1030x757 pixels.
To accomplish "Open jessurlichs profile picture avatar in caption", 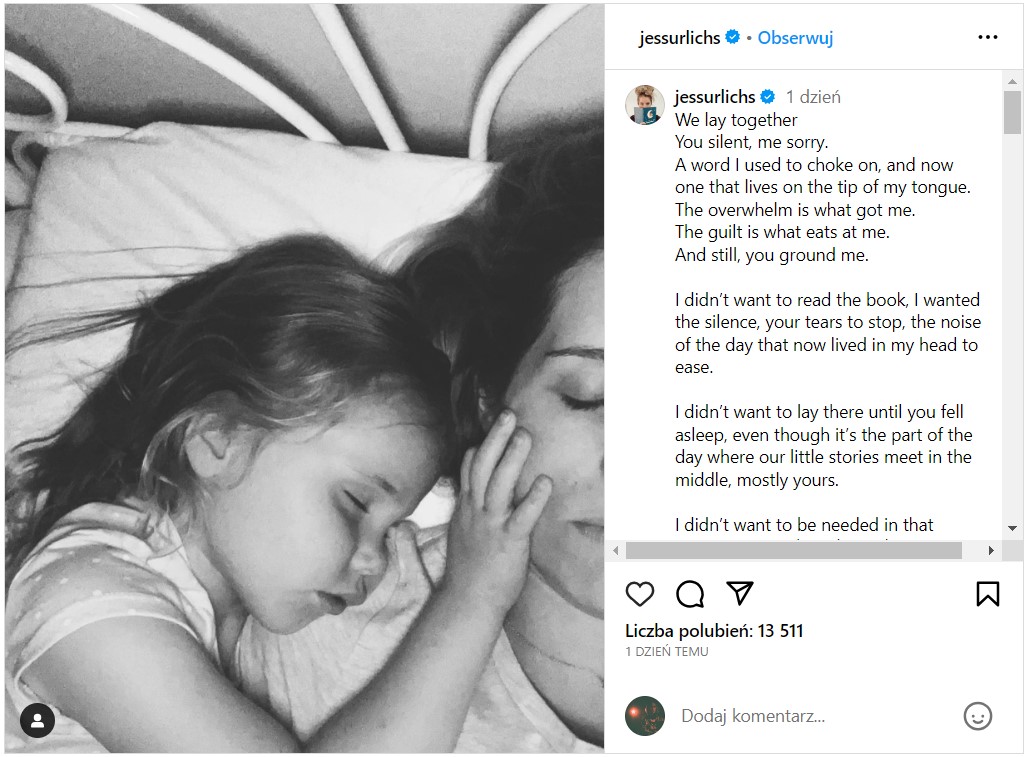I will point(644,105).
